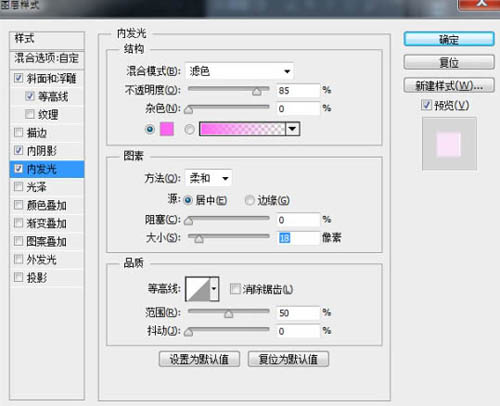Enable the 描边 stroke checkbox
This screenshot has width=500, height=406.
19,133
